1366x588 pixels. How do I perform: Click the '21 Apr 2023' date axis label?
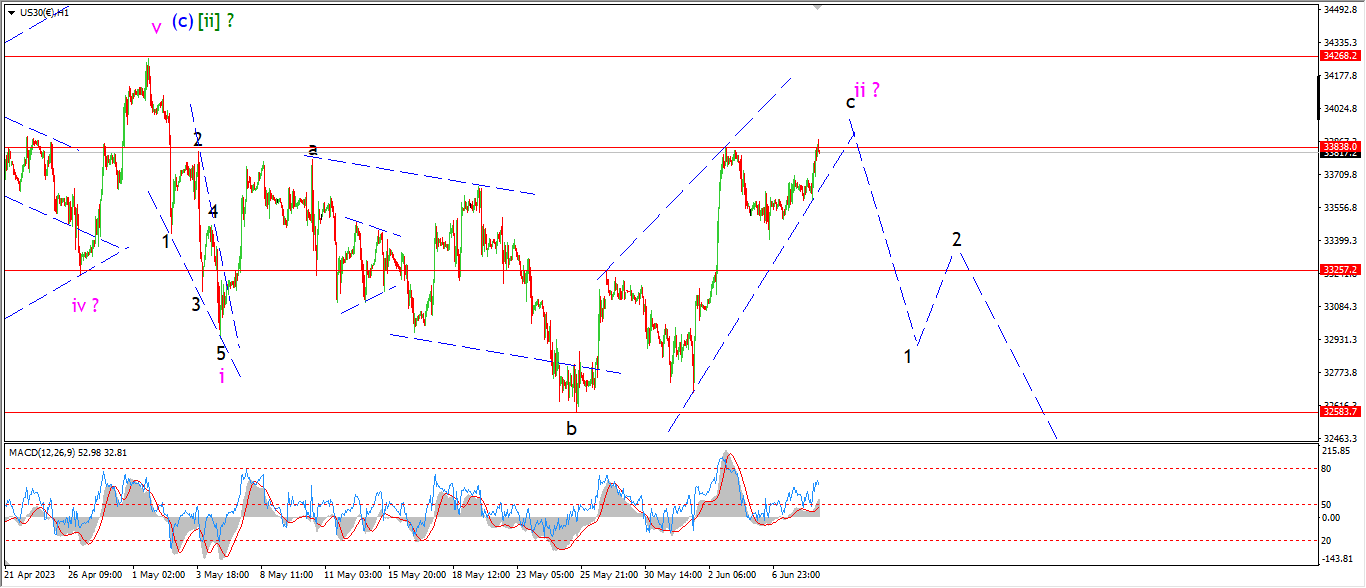point(30,575)
